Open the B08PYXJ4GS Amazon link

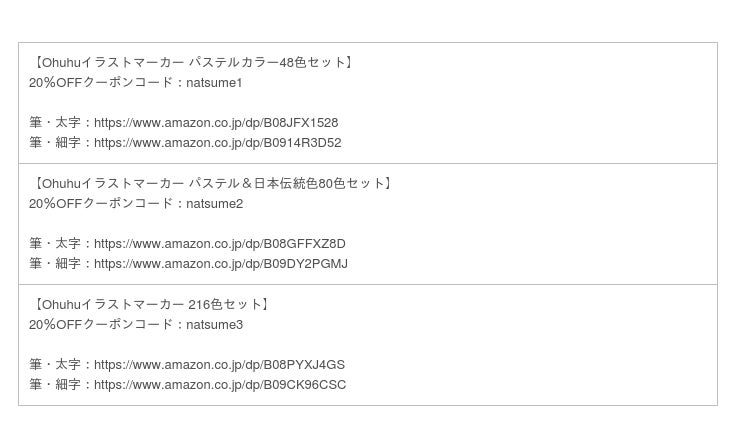219,365
